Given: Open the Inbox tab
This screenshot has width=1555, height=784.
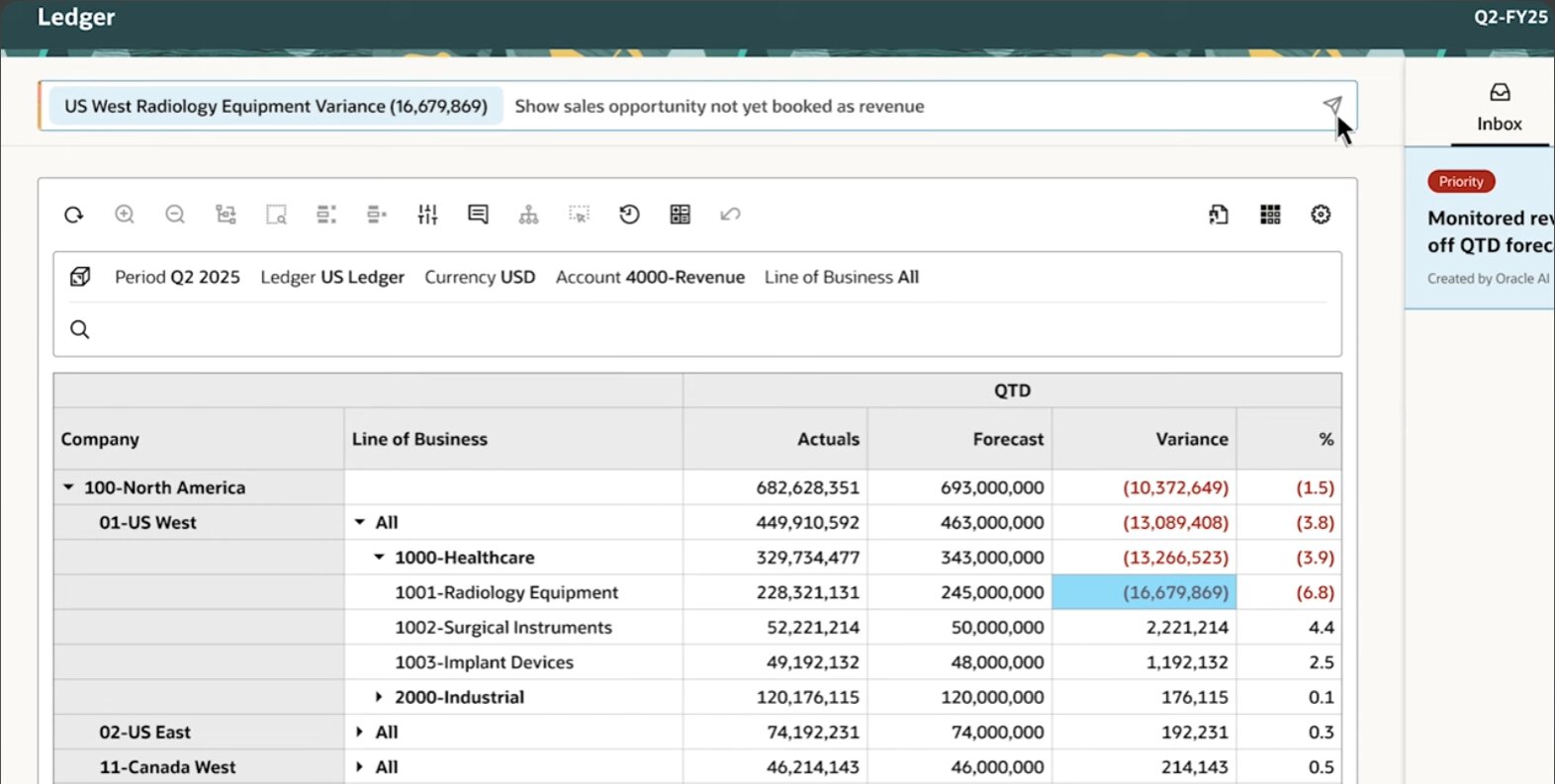Looking at the screenshot, I should point(1499,107).
